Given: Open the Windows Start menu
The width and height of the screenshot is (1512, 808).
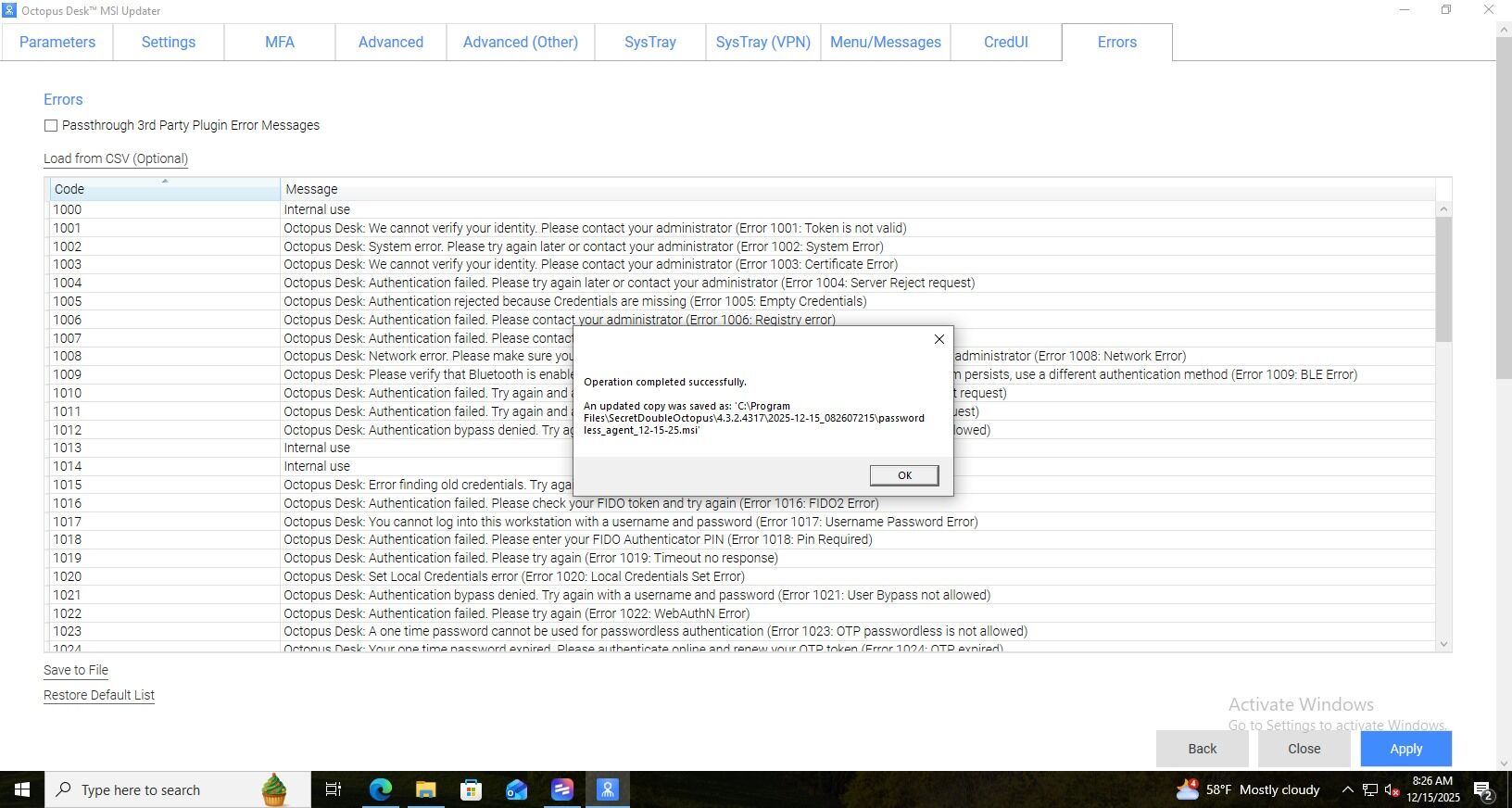Looking at the screenshot, I should click(22, 789).
